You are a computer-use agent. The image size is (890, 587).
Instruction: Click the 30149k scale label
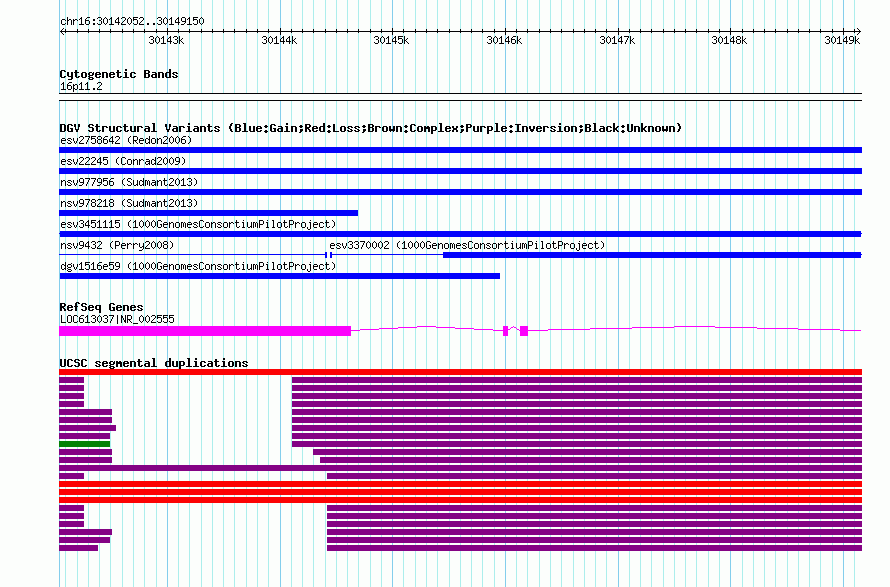point(842,40)
